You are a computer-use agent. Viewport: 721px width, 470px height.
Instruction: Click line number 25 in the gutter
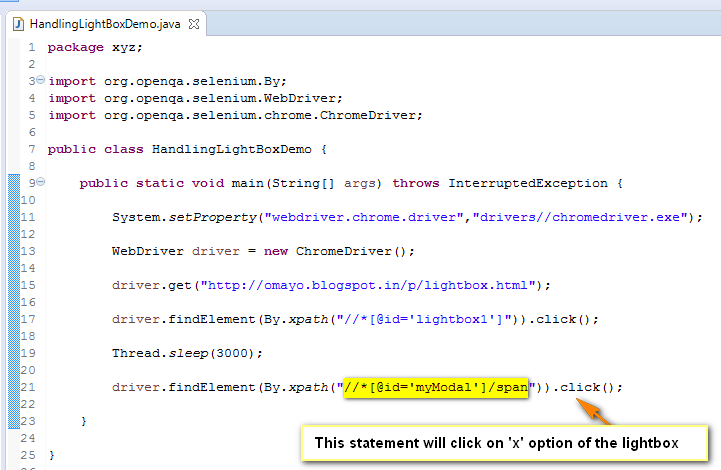click(28, 455)
